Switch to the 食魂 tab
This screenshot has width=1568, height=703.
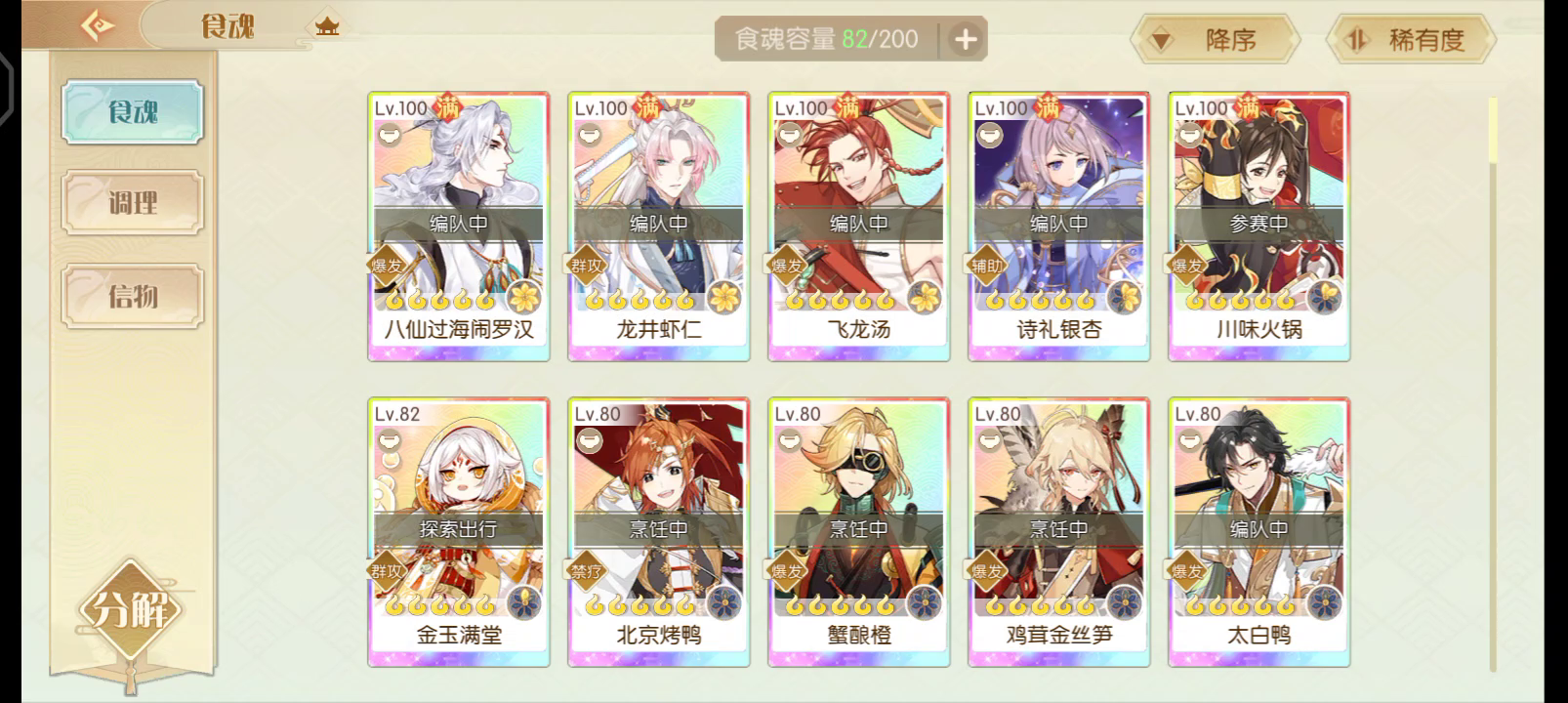pyautogui.click(x=133, y=112)
